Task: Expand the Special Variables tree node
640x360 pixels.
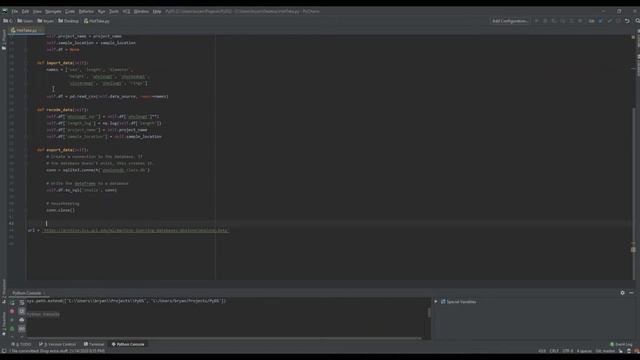Action: pyautogui.click(x=436, y=302)
